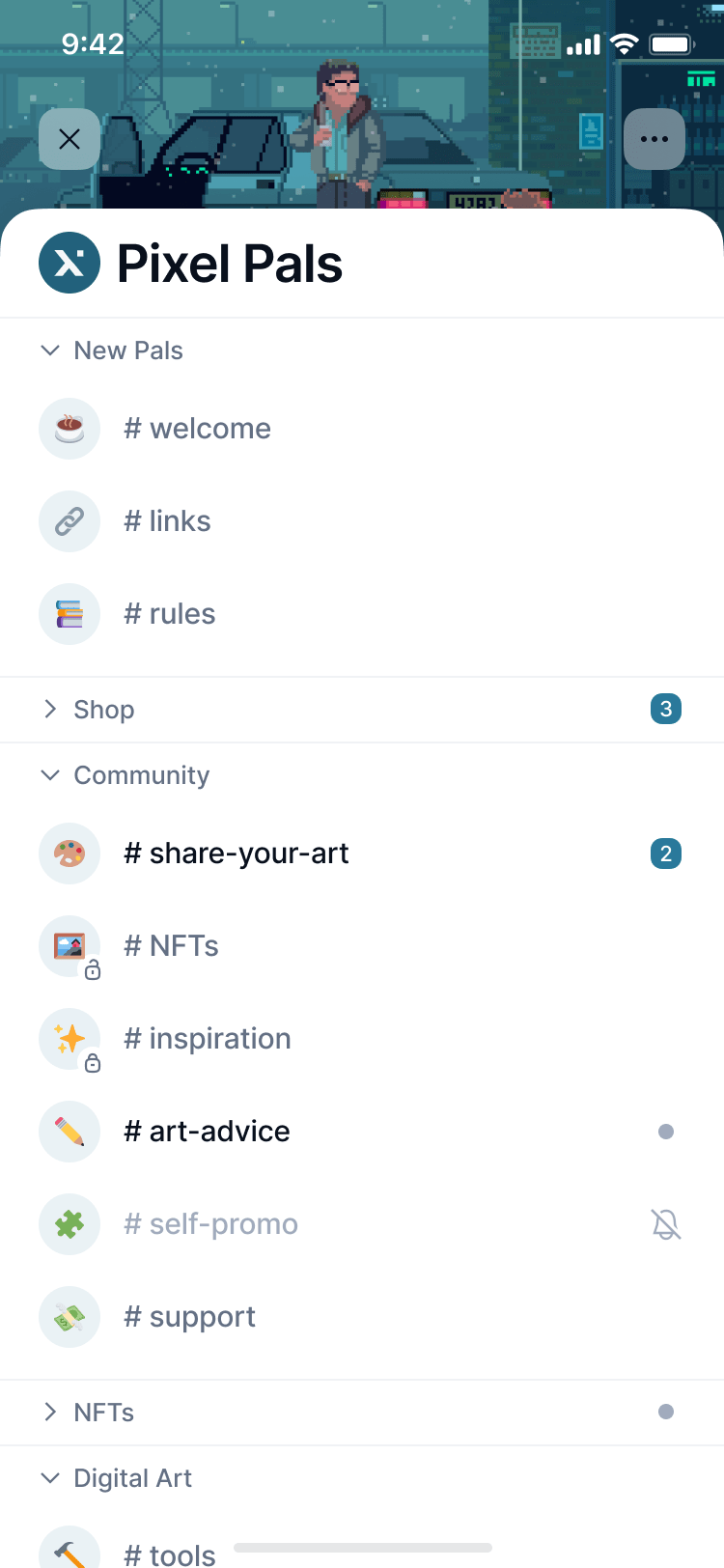Click the chain icon for the links channel

(x=70, y=520)
